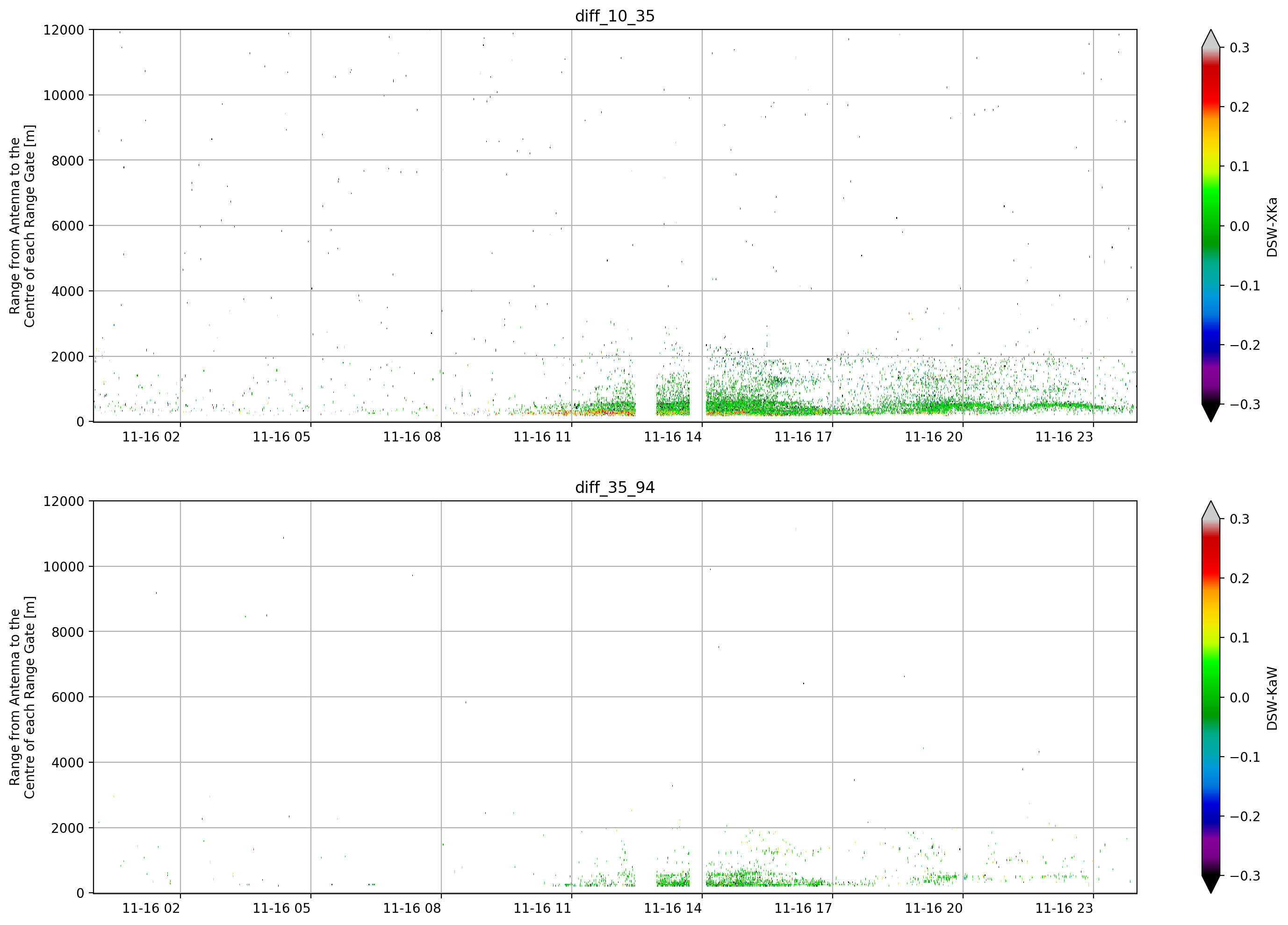Click the −0.1 tick on the DSW-KaW colorbar
Image resolution: width=1288 pixels, height=925 pixels.
click(x=1245, y=758)
